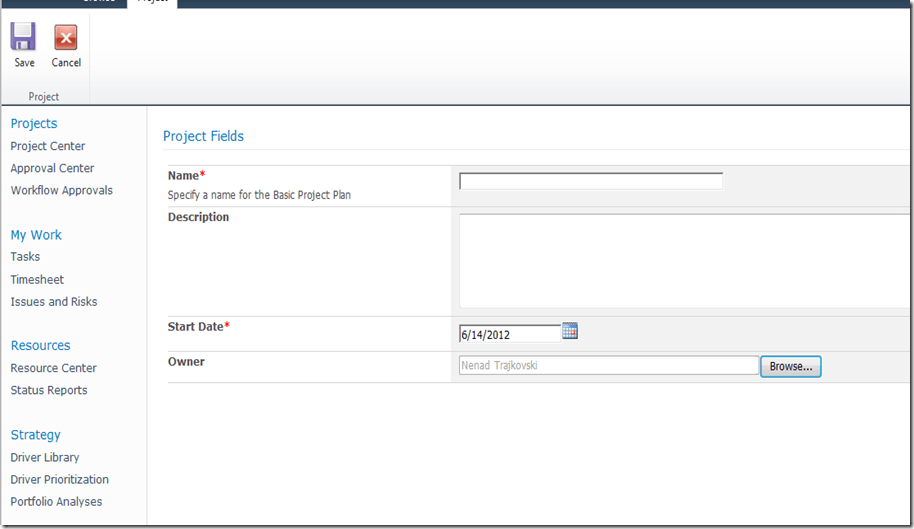Open Project Center from the sidebar
Image resolution: width=914 pixels, height=529 pixels.
pos(48,146)
